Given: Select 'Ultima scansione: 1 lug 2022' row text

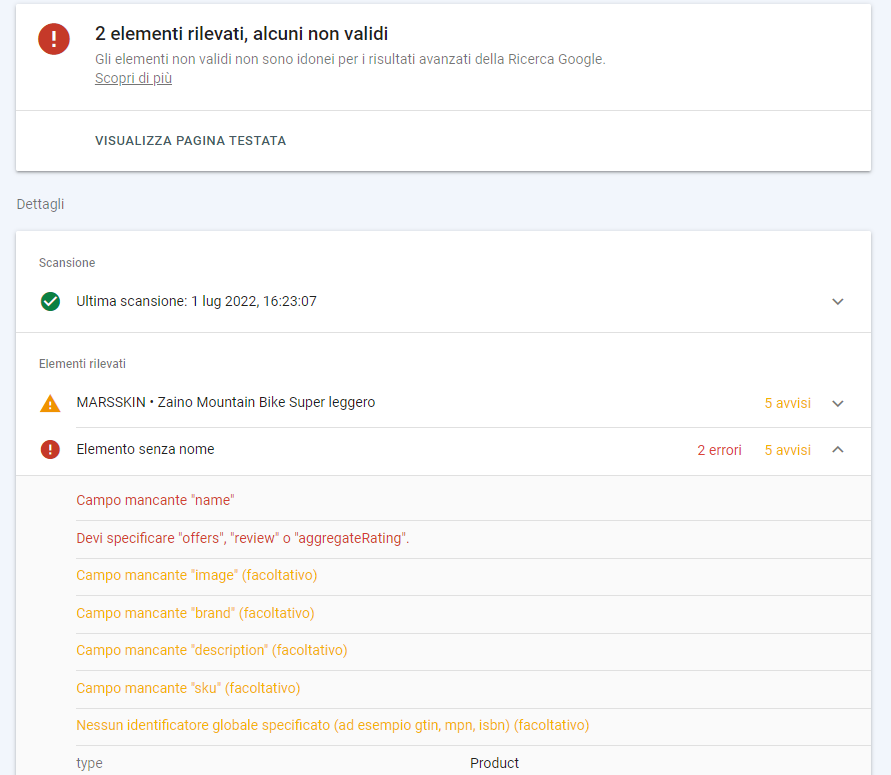Looking at the screenshot, I should point(196,301).
